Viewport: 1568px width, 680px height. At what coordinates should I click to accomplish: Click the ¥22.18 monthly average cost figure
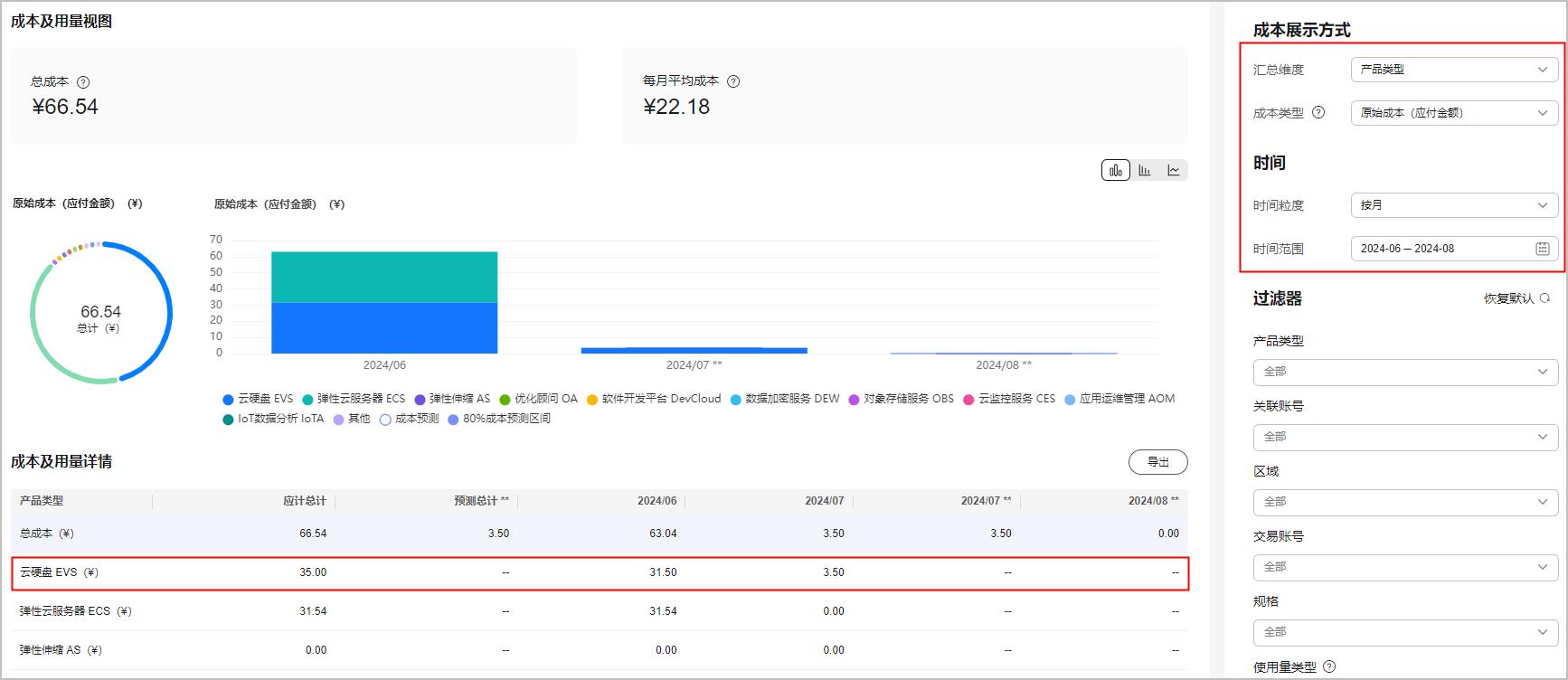tap(676, 107)
